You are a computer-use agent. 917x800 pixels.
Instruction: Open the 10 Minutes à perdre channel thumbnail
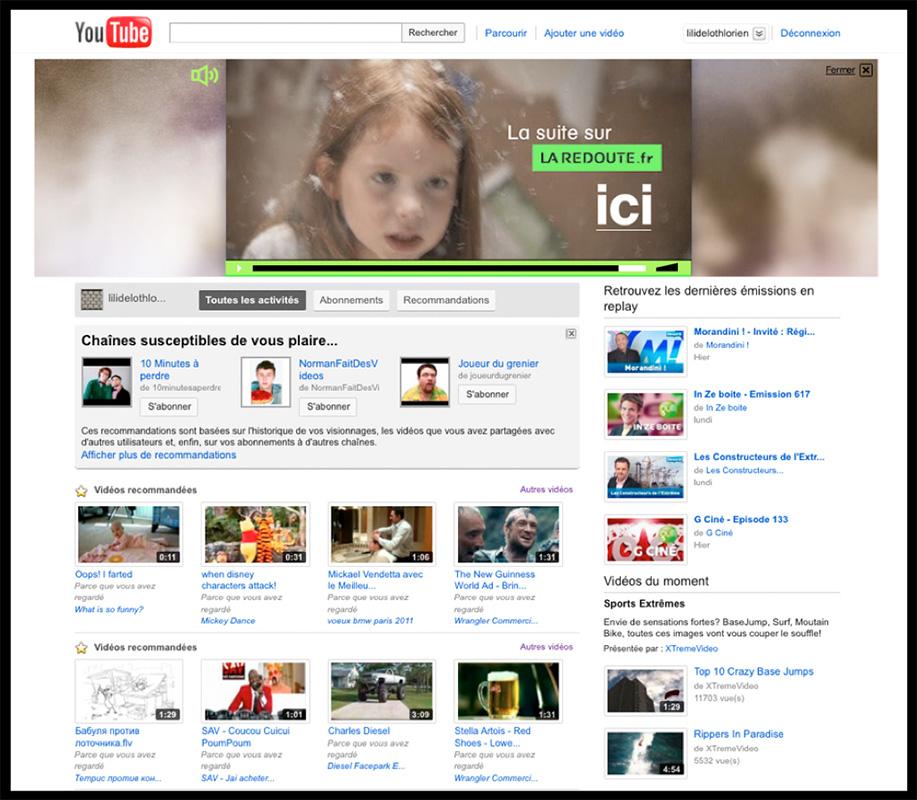pyautogui.click(x=106, y=382)
